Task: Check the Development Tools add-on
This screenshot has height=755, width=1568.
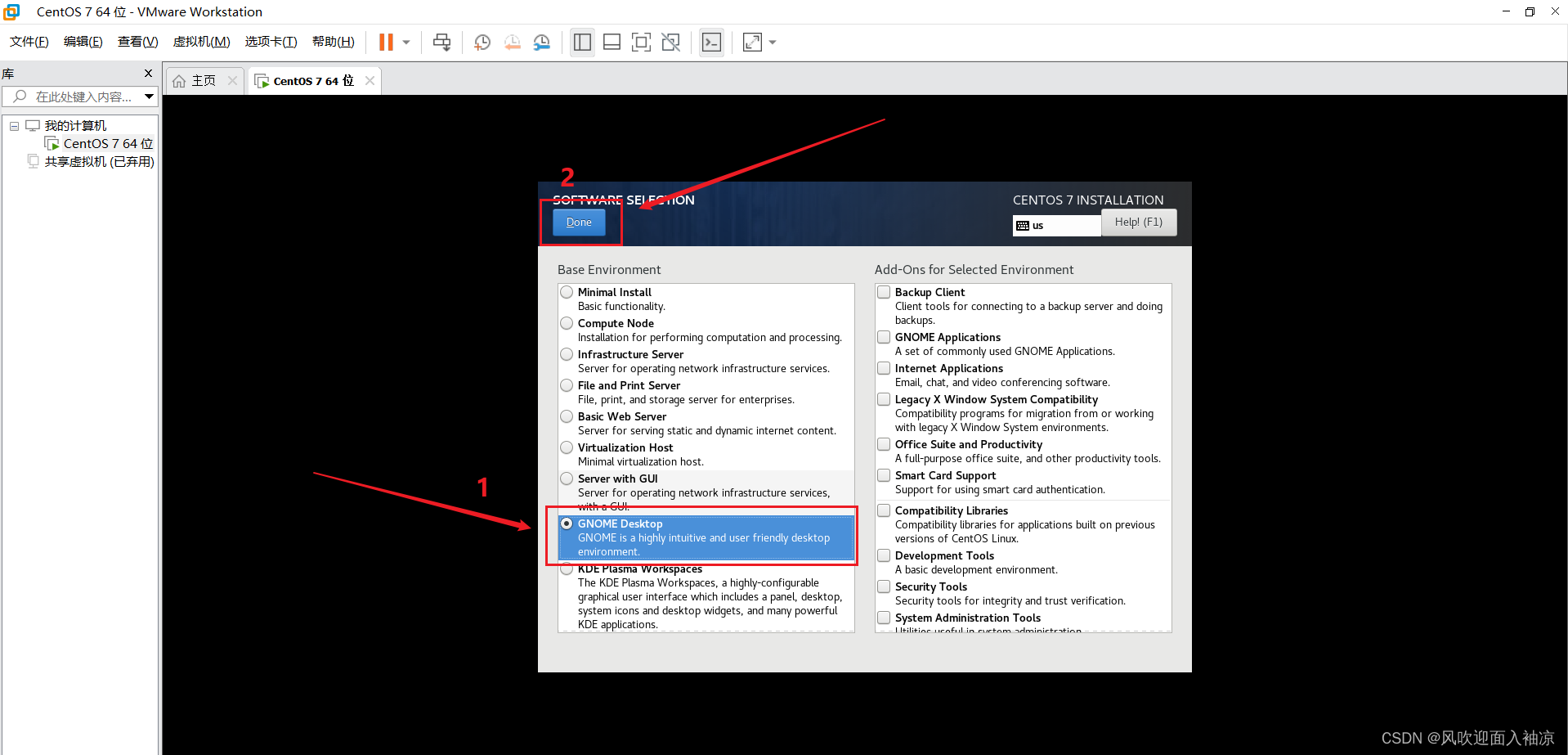Action: pos(884,555)
